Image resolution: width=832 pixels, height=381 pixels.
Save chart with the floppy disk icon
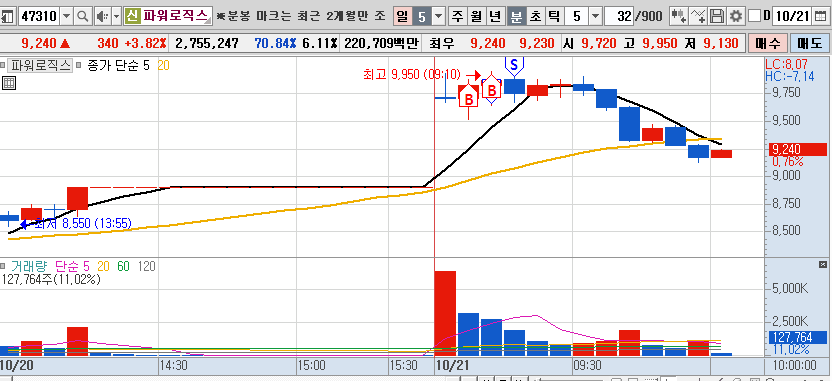point(717,16)
